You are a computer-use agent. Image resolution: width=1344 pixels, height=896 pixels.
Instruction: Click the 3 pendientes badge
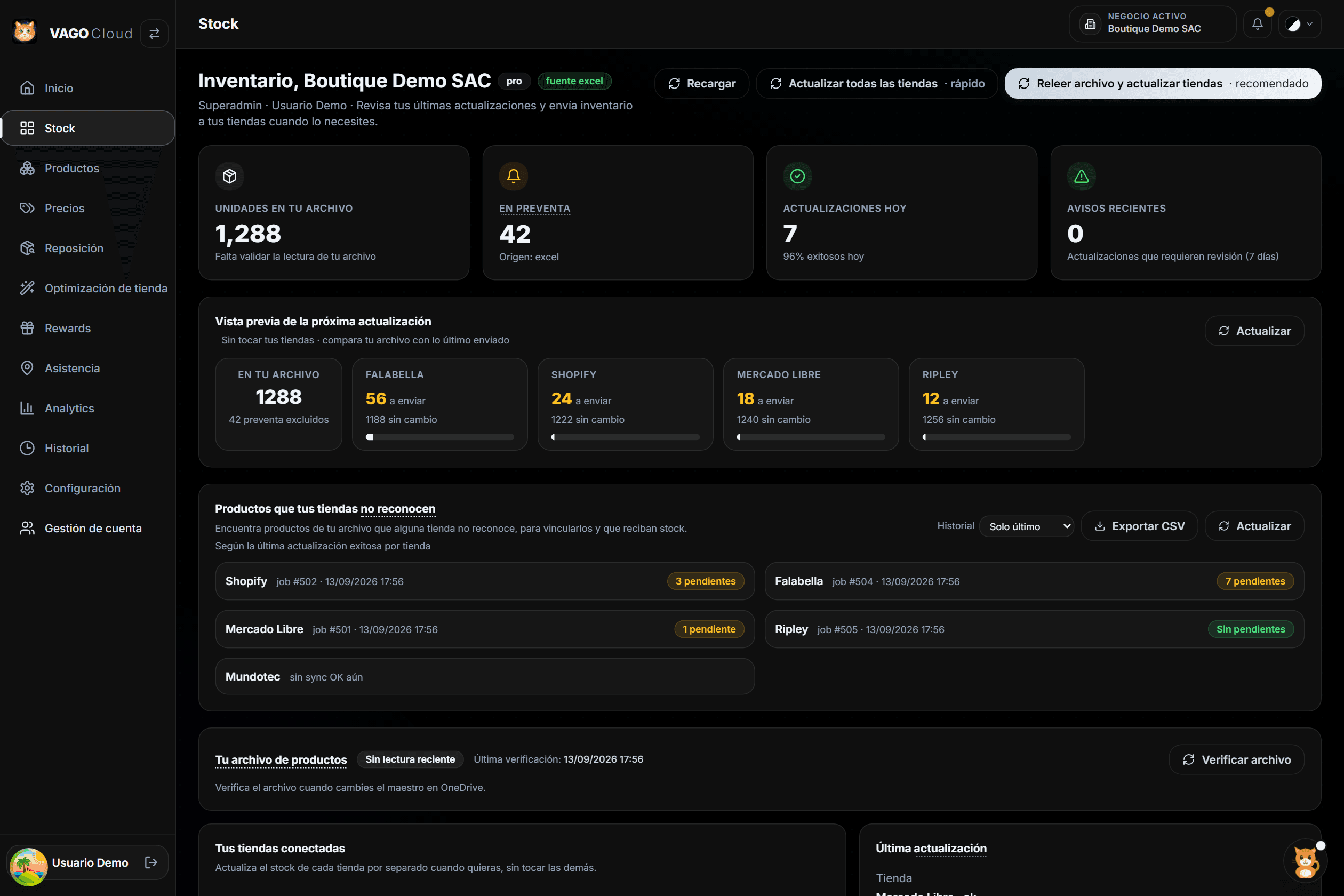tap(706, 581)
